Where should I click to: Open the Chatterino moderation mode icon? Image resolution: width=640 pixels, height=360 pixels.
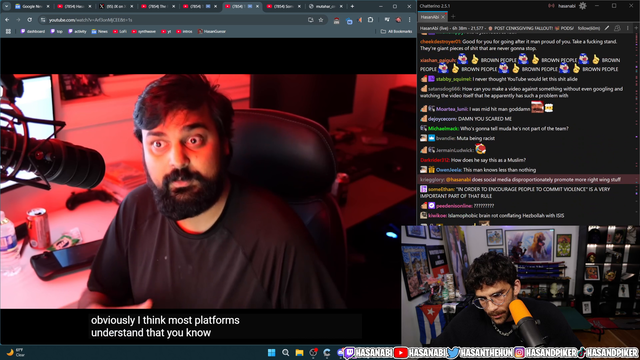tap(617, 28)
